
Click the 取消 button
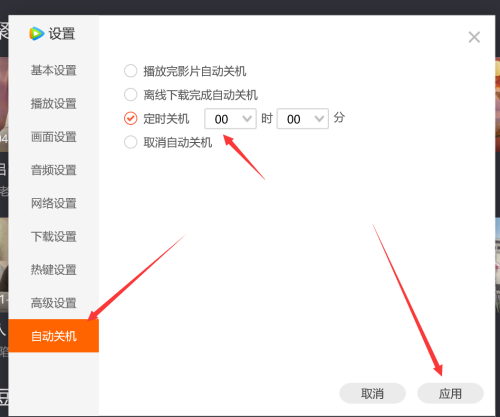[372, 394]
